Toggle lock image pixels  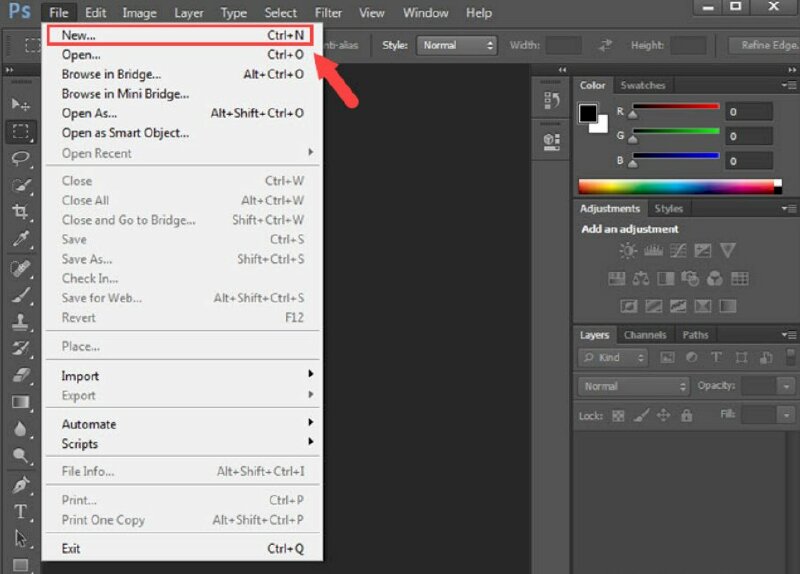641,416
